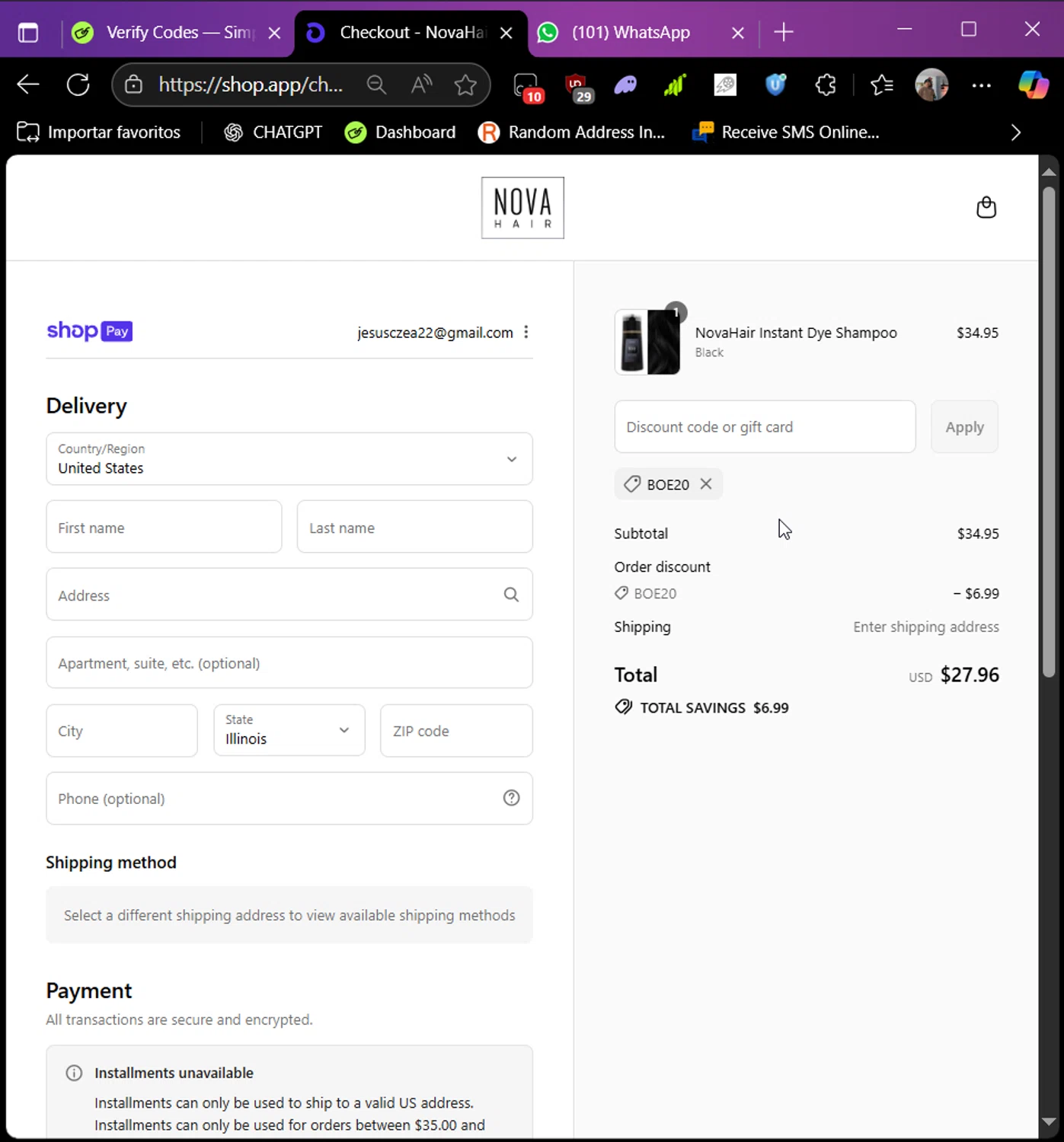Open the white square rocket extension

[x=725, y=85]
